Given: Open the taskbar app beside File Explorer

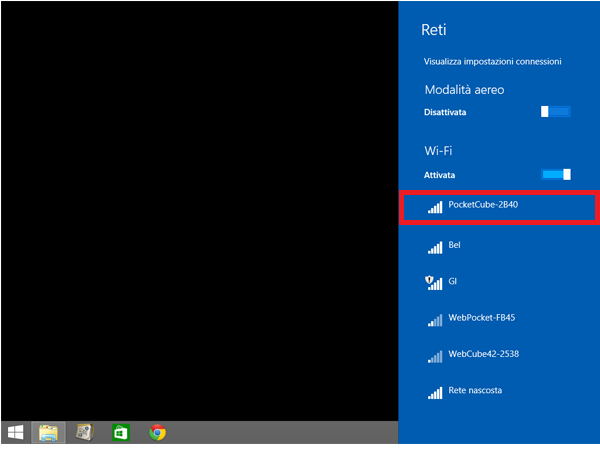Looking at the screenshot, I should [x=85, y=432].
